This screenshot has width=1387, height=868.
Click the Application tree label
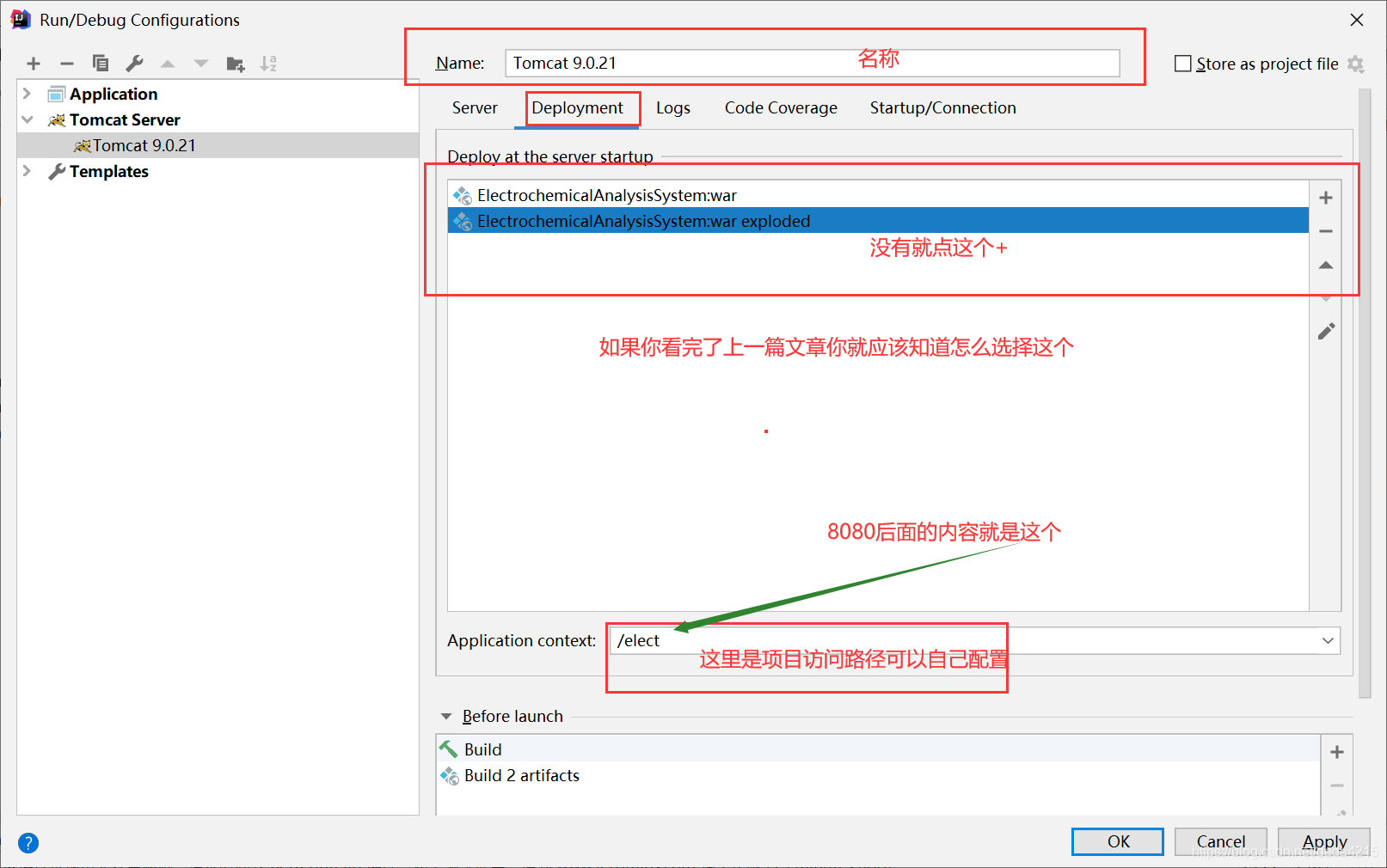click(x=114, y=94)
